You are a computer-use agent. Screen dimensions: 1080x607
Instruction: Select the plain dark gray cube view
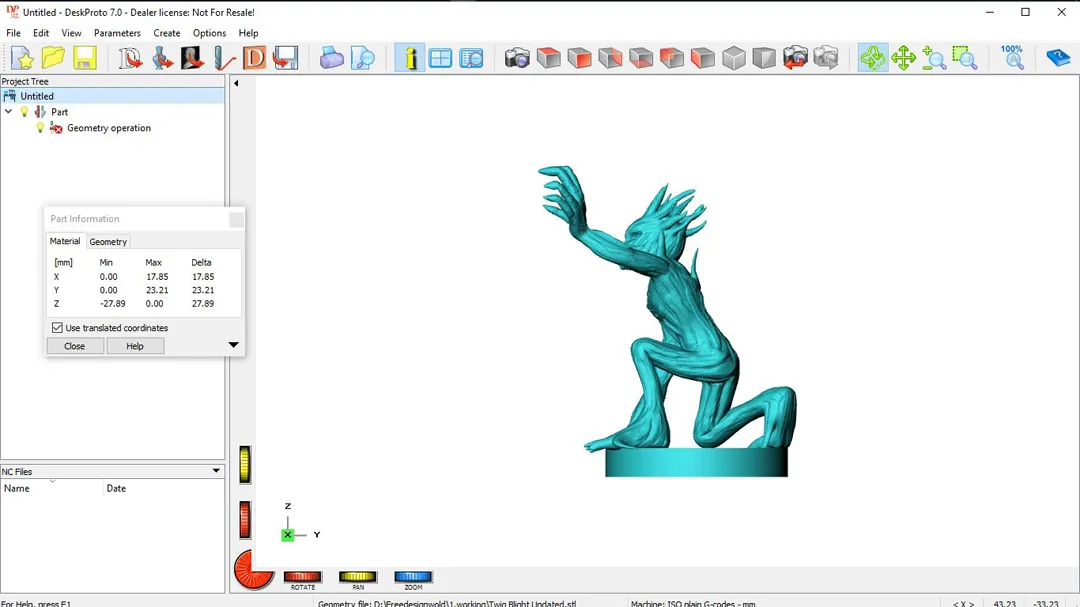pos(764,58)
